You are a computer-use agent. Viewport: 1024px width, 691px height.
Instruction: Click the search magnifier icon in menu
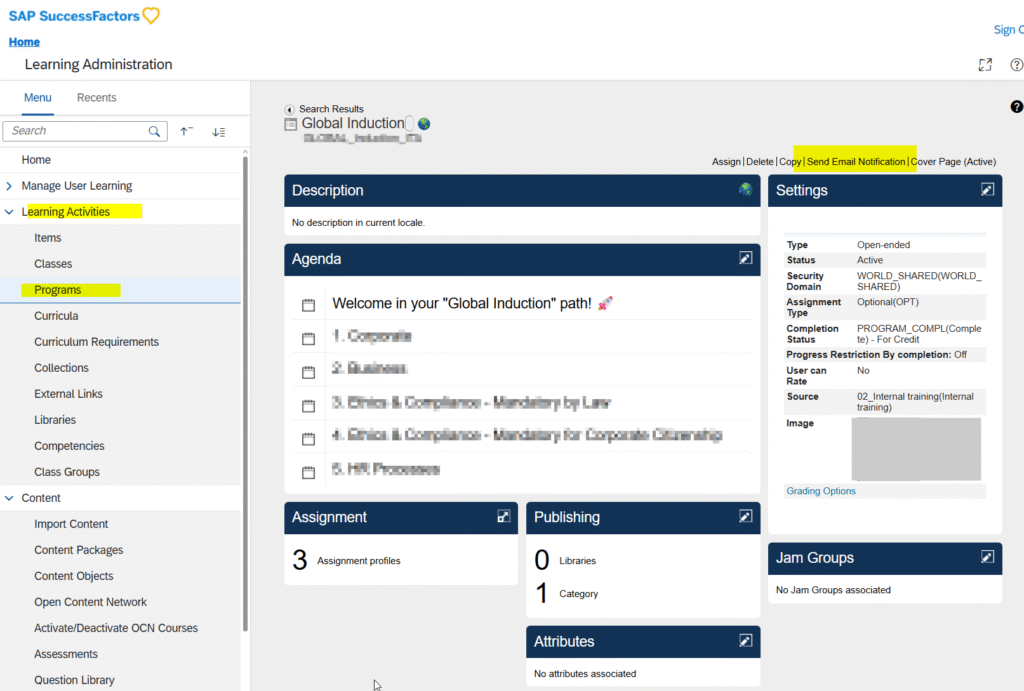155,131
